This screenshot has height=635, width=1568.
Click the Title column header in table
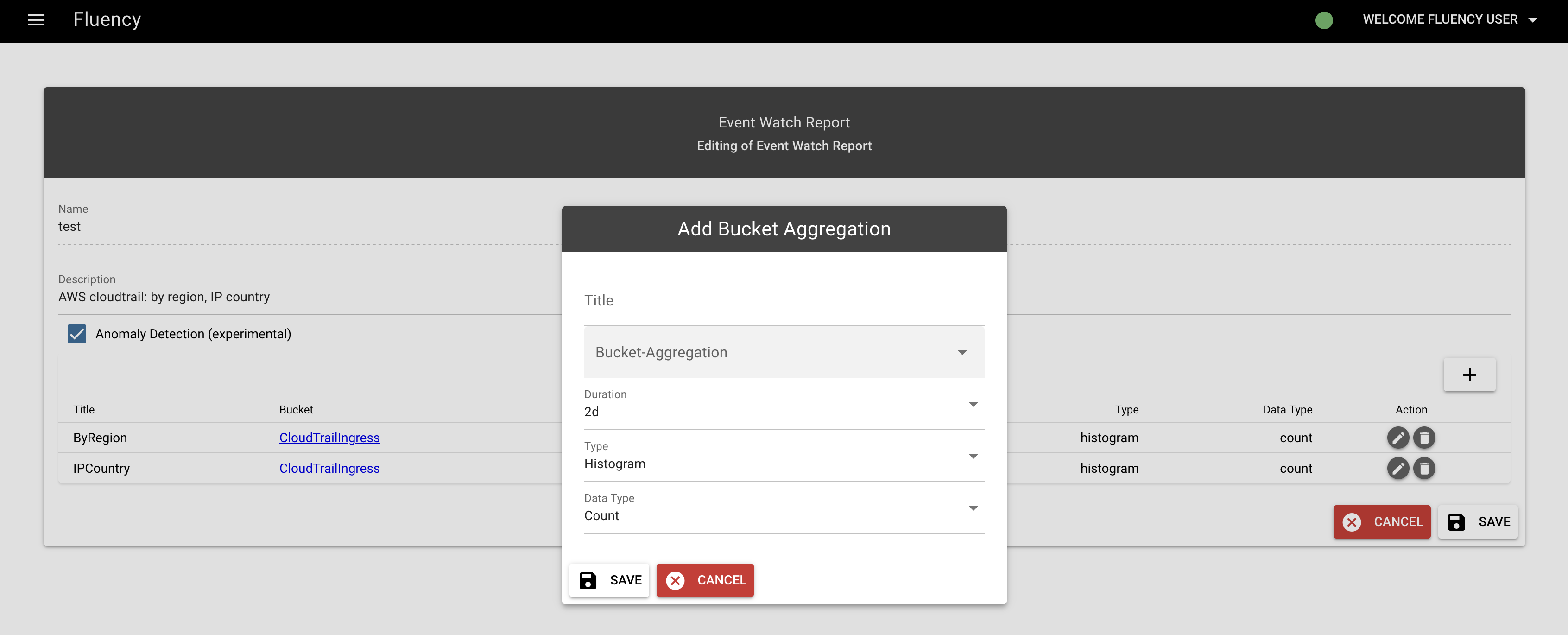point(84,410)
